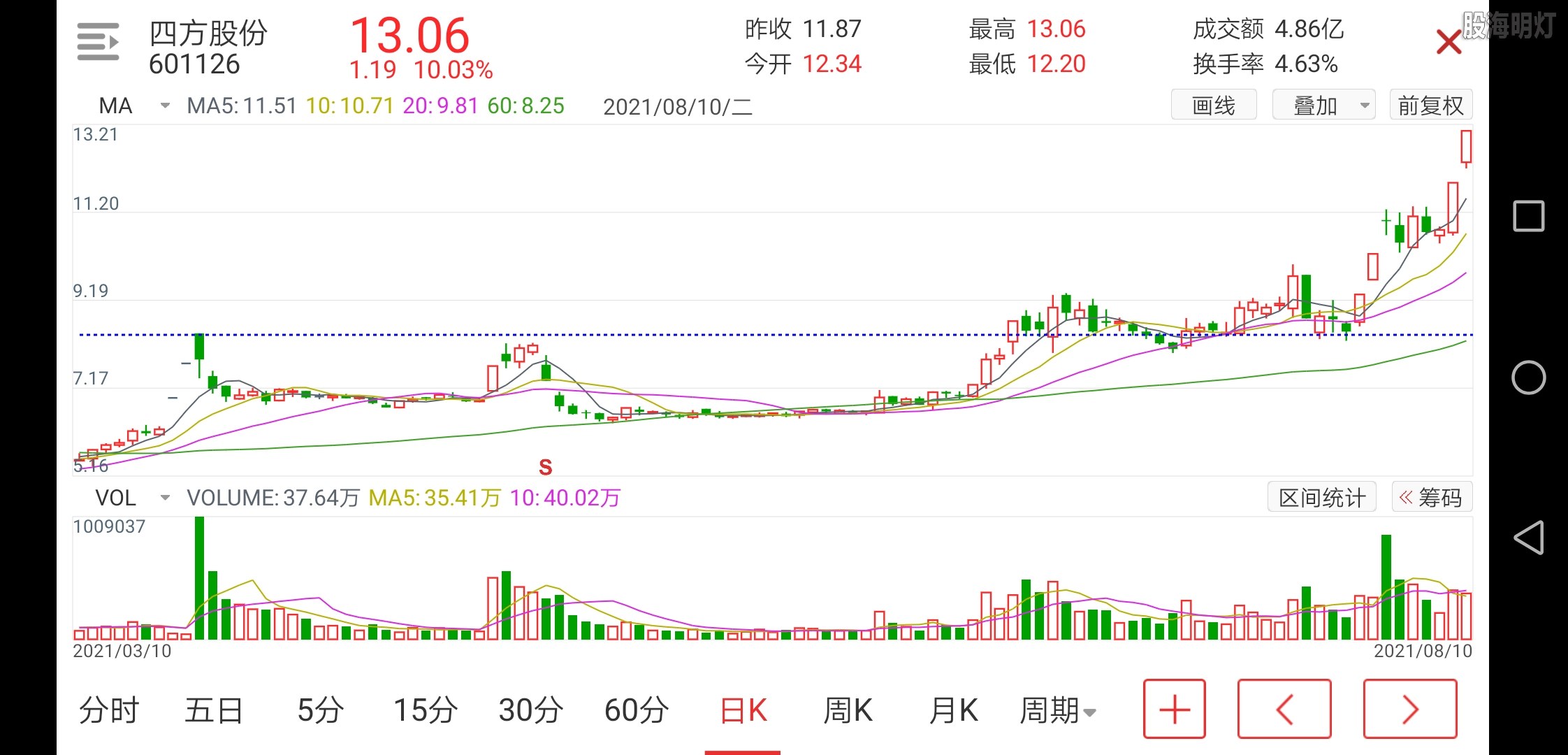Tap the 9.19 price axis label
Screen dimensions: 1568x755
click(x=91, y=291)
